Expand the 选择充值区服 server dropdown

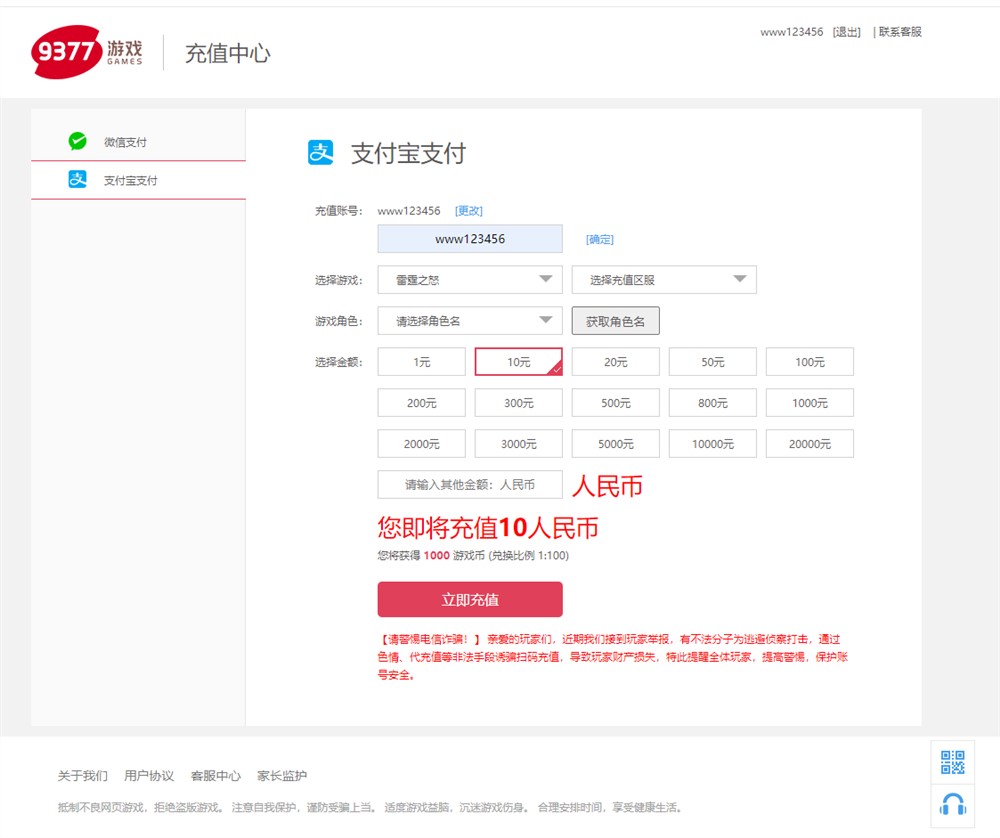(x=664, y=280)
